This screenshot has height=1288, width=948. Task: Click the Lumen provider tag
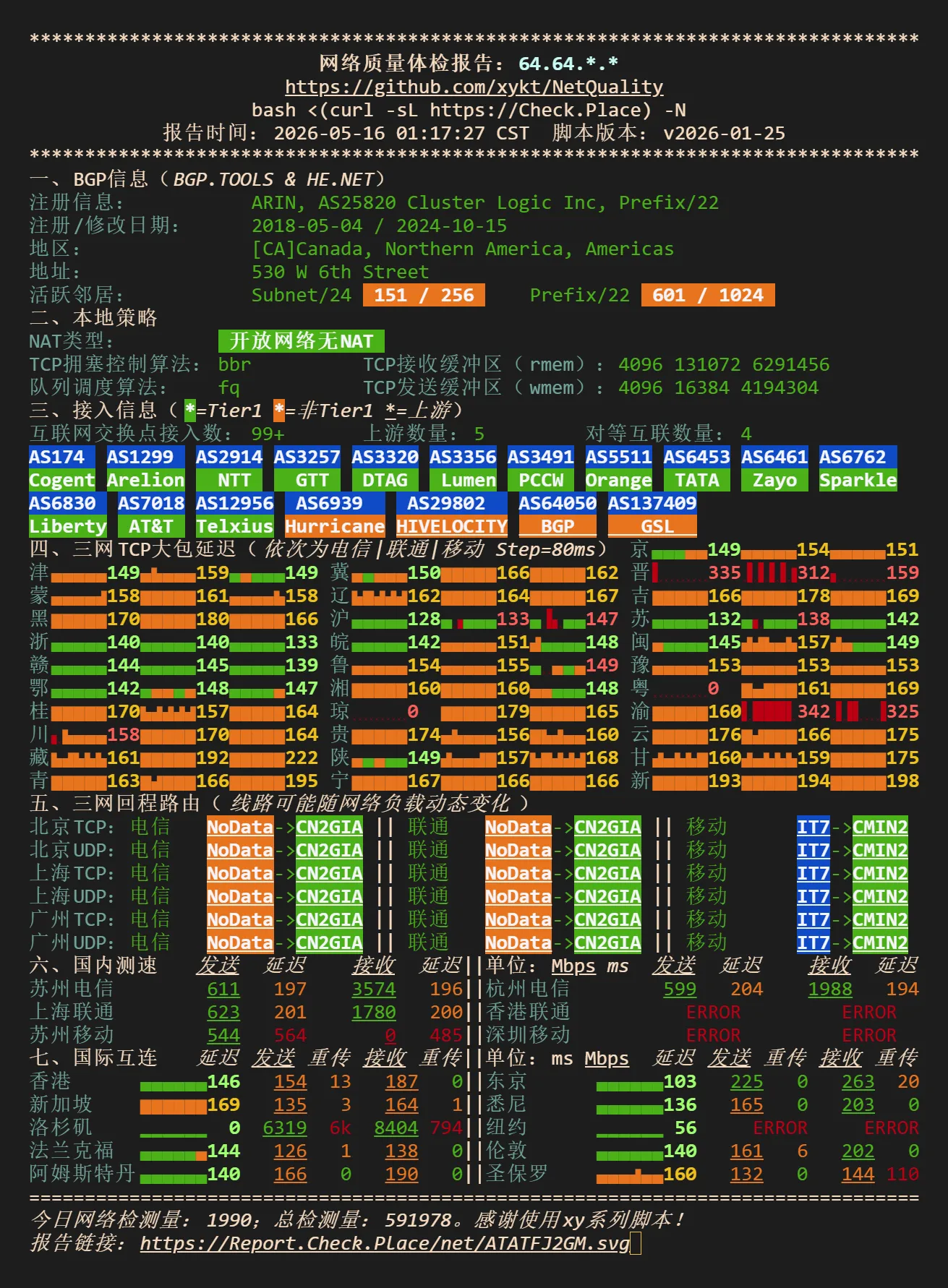click(463, 480)
